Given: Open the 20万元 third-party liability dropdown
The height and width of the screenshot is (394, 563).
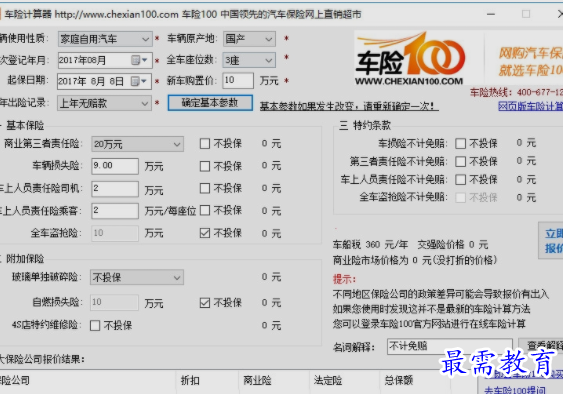Looking at the screenshot, I should tap(137, 144).
